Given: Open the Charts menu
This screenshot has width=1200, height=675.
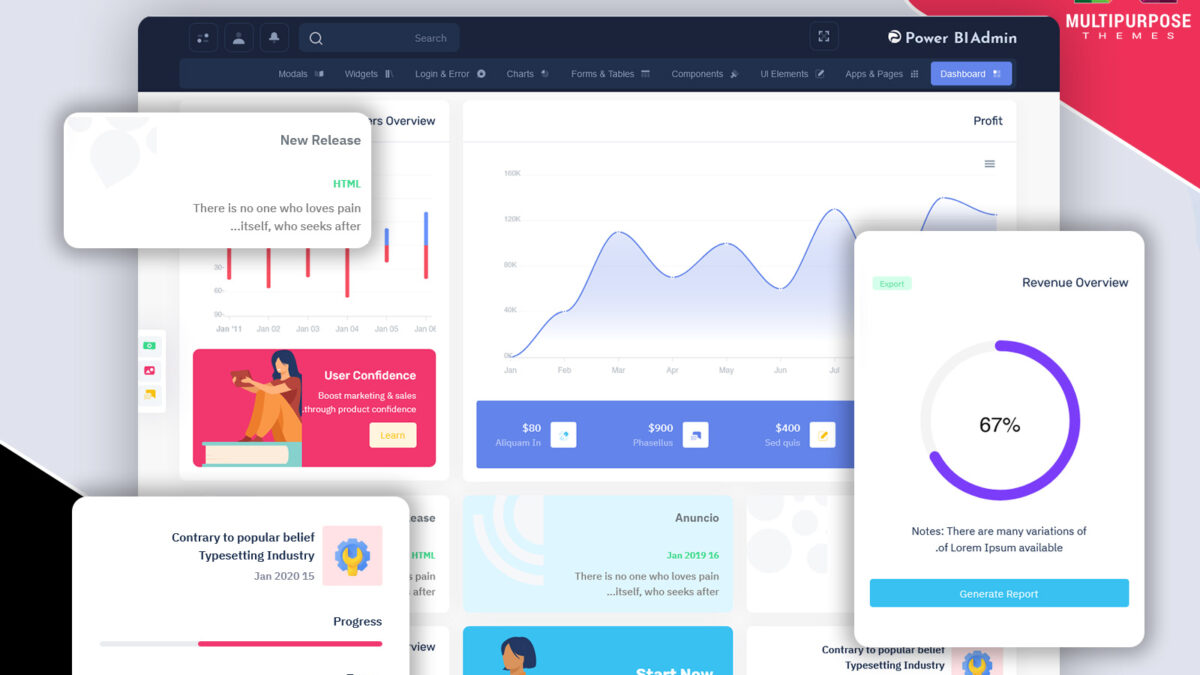Looking at the screenshot, I should tap(527, 74).
